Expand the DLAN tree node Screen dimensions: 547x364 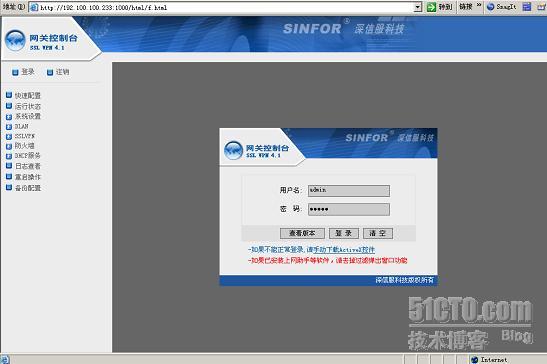click(x=9, y=126)
